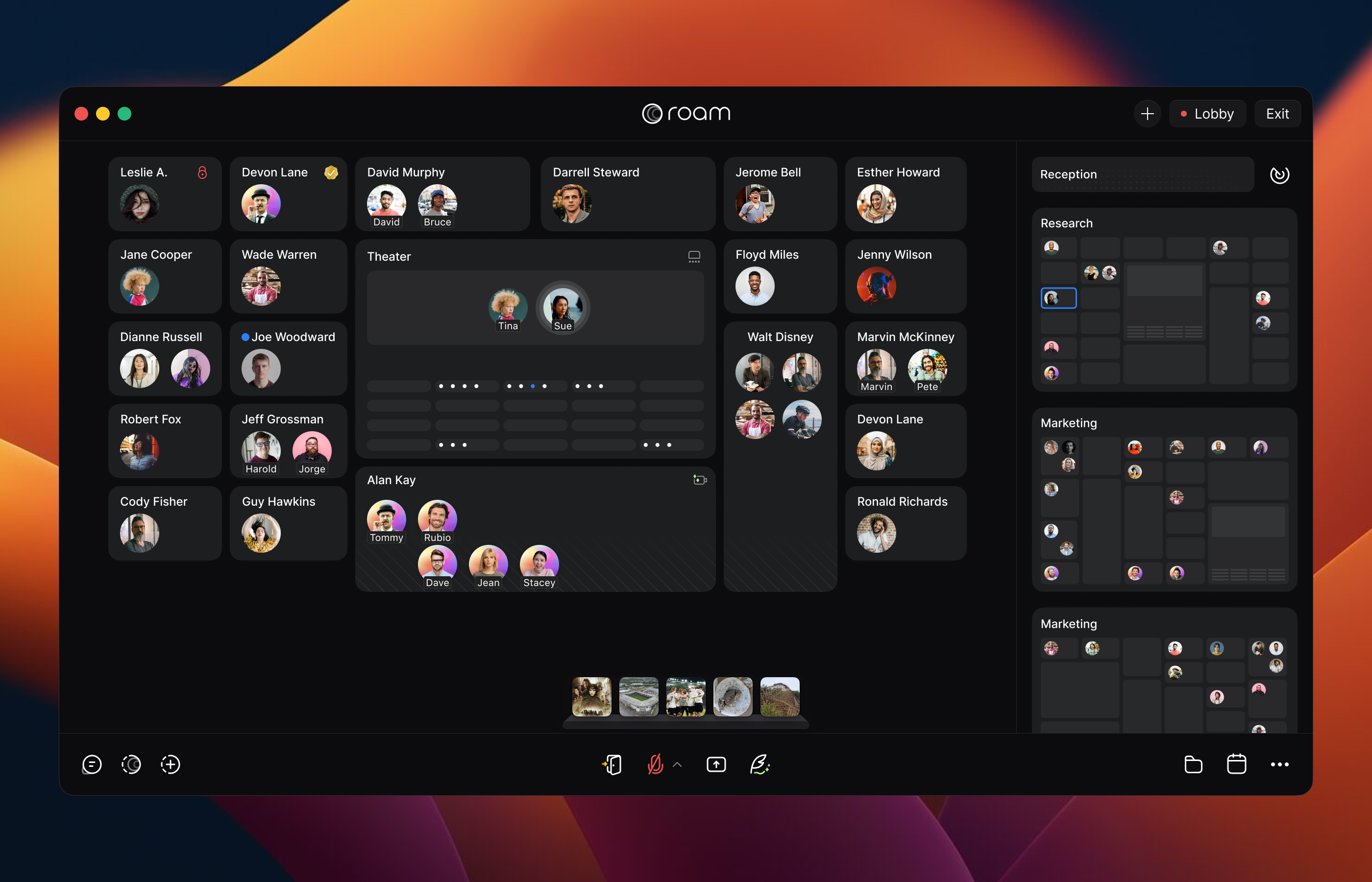
Task: Select the stadium background thumbnail
Action: [x=638, y=697]
